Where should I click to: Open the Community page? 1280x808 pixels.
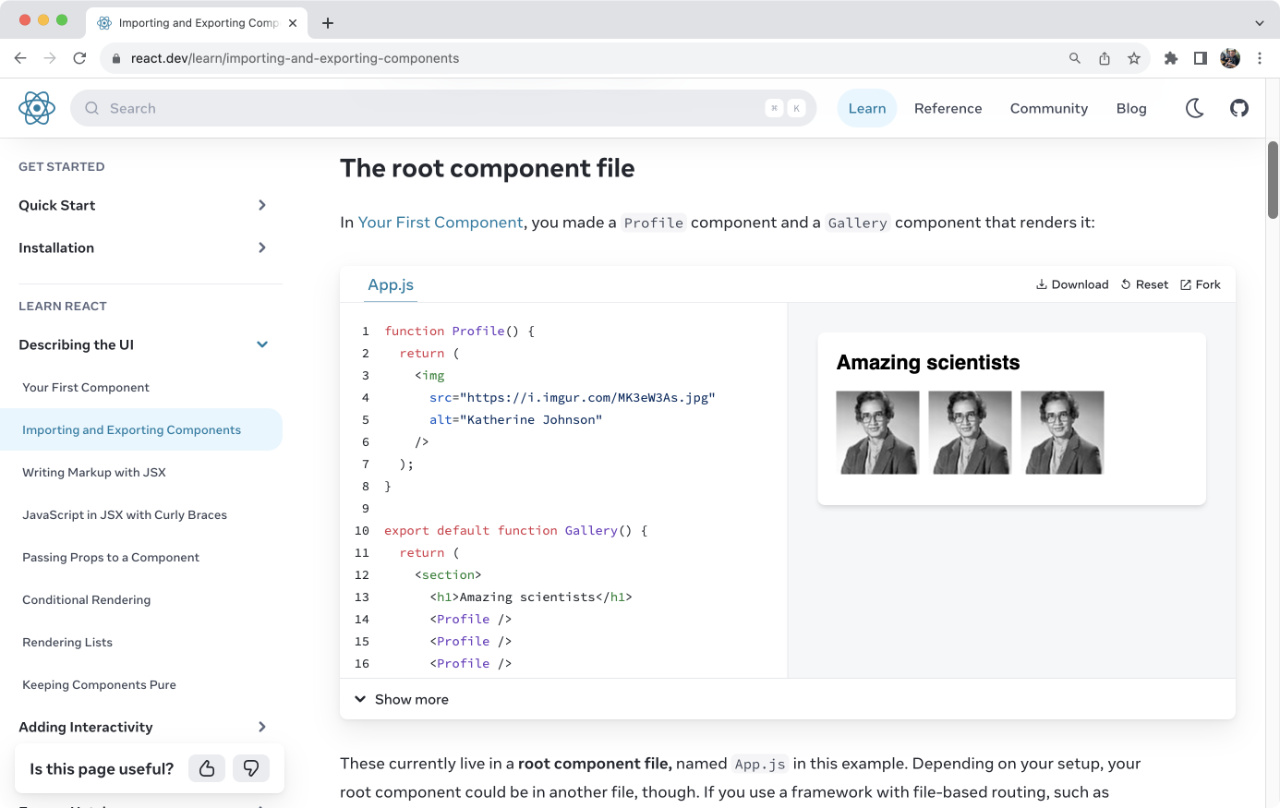tap(1048, 107)
